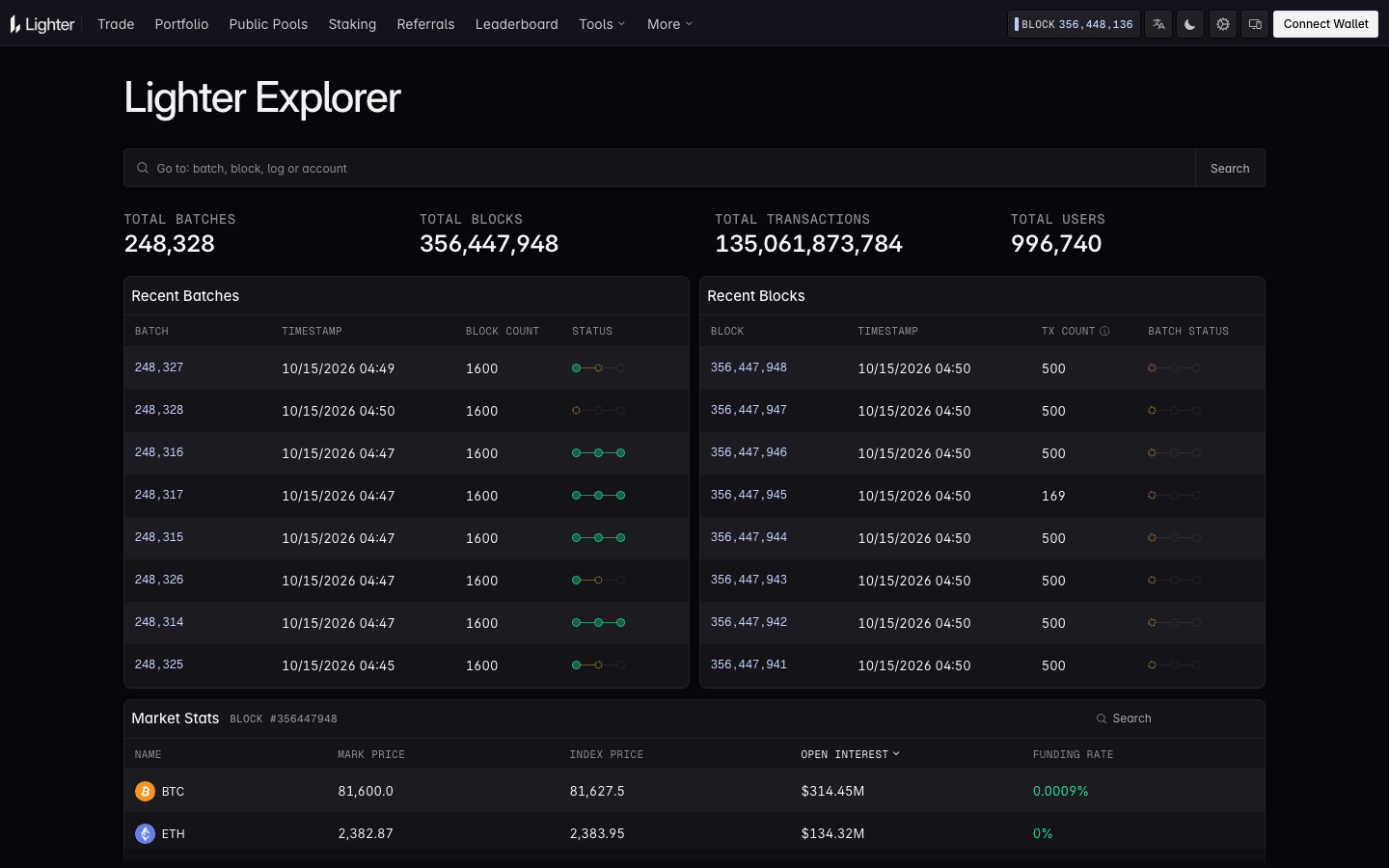
Task: Click the Connect Wallet button
Action: [x=1325, y=24]
